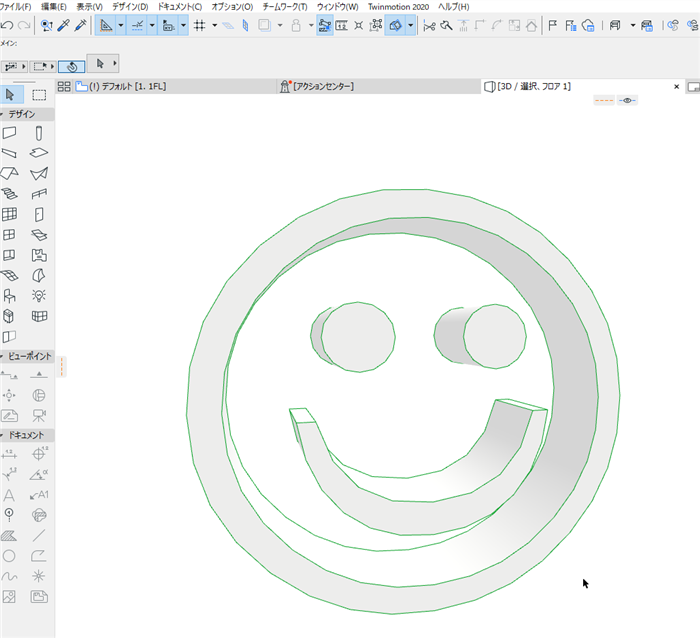Open dropdown arrow next to Grid Snap

(214, 25)
